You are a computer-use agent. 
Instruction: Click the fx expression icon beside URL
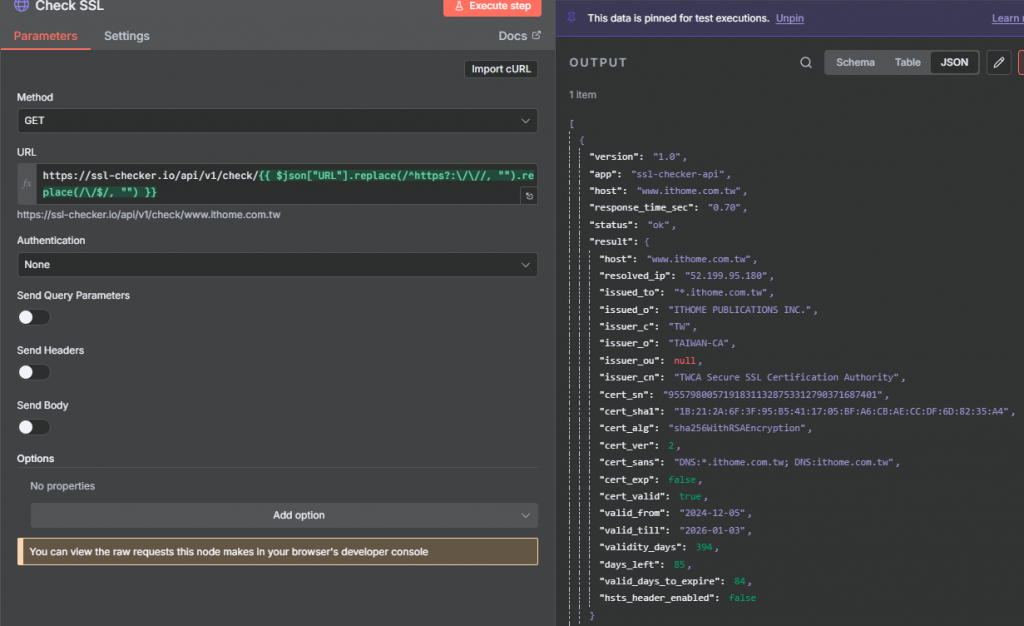[x=27, y=184]
